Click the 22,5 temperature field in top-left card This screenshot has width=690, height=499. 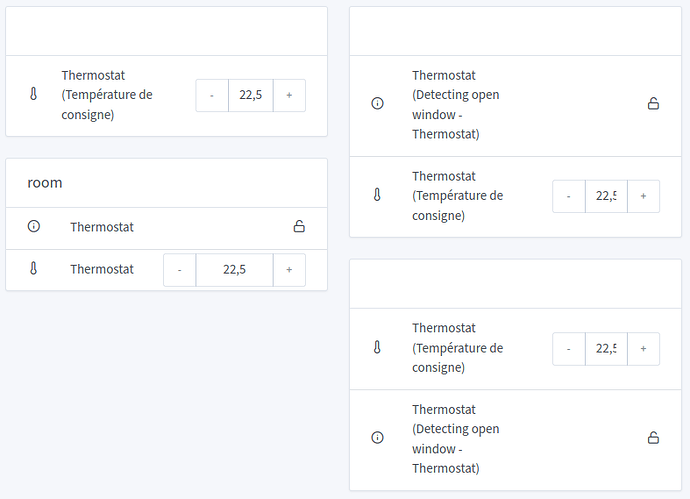[x=251, y=95]
